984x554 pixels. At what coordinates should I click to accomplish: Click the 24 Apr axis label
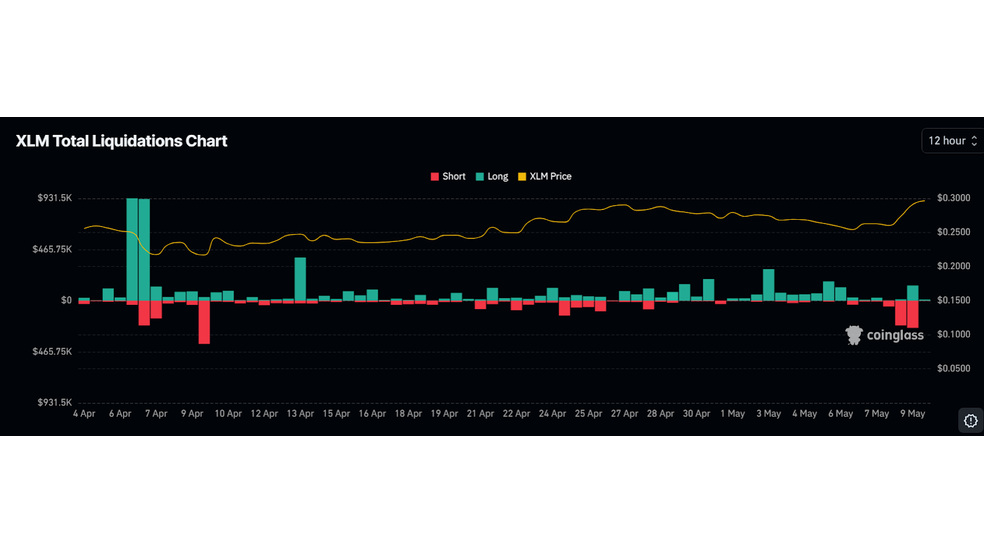(x=552, y=413)
